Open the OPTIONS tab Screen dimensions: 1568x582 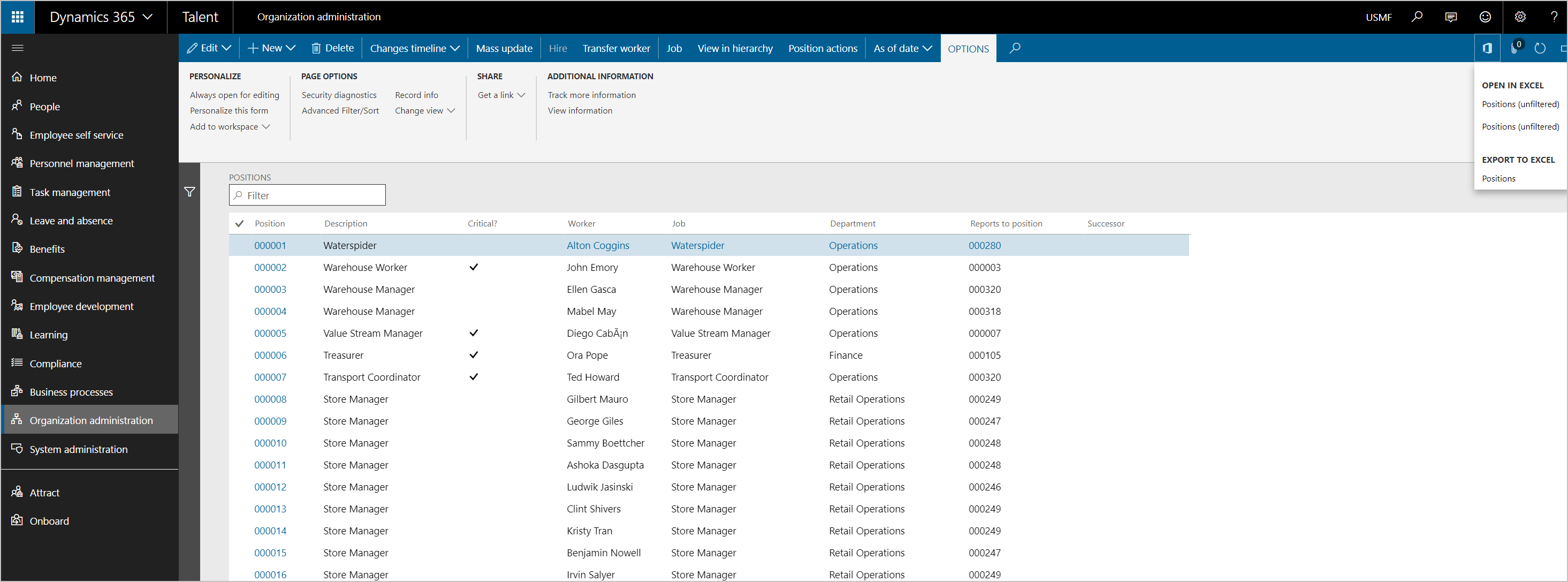pyautogui.click(x=966, y=48)
